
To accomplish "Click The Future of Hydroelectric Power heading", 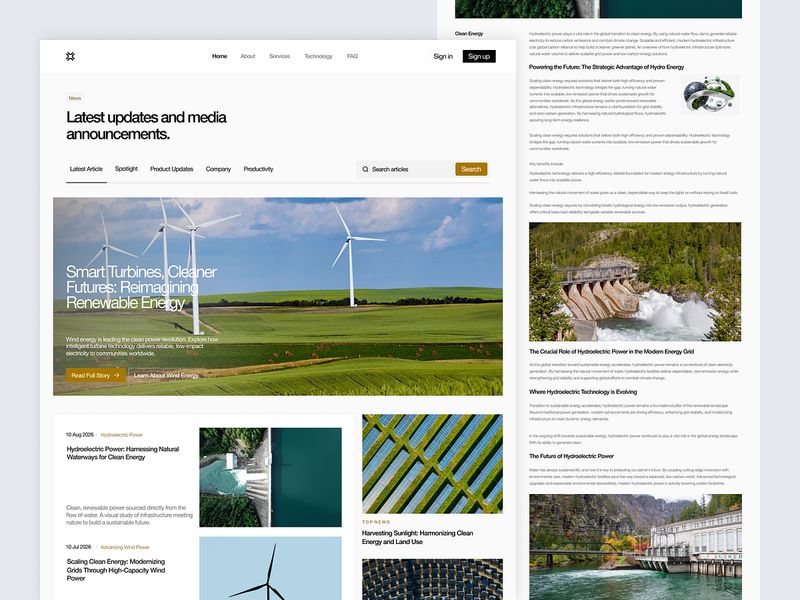I will [571, 456].
